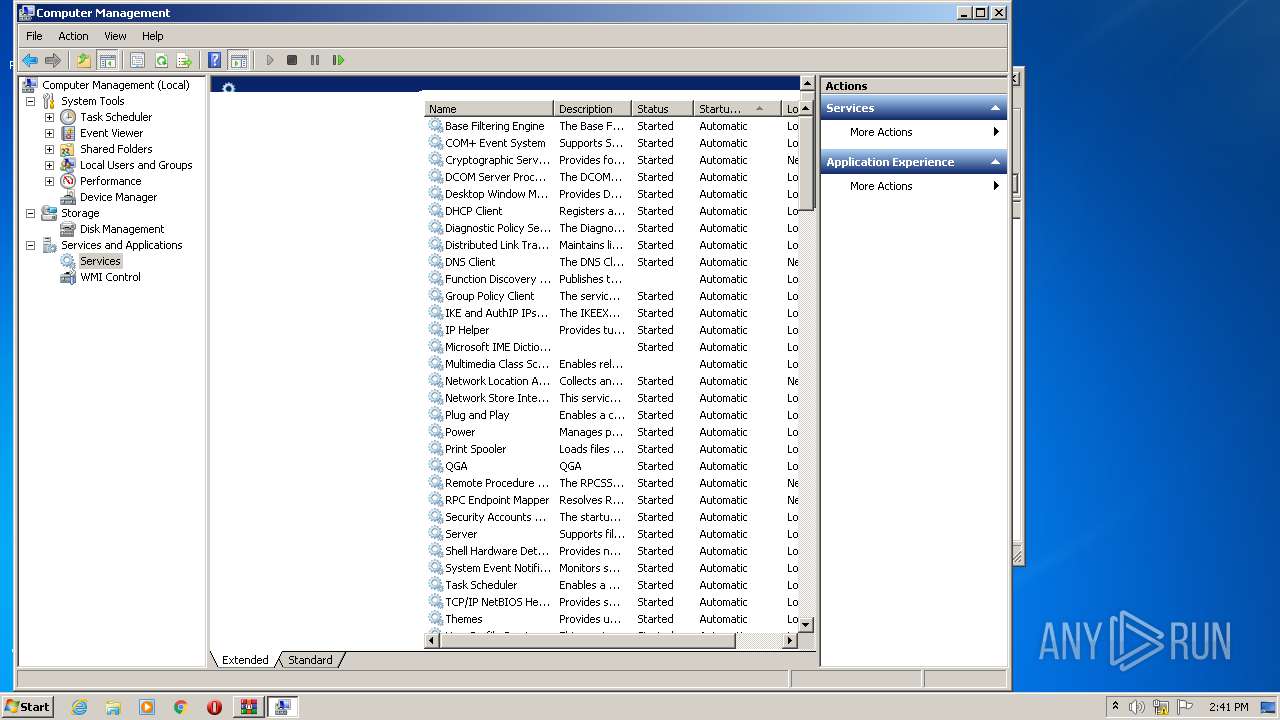Switch to the Standard tab
Viewport: 1280px width, 720px height.
310,660
